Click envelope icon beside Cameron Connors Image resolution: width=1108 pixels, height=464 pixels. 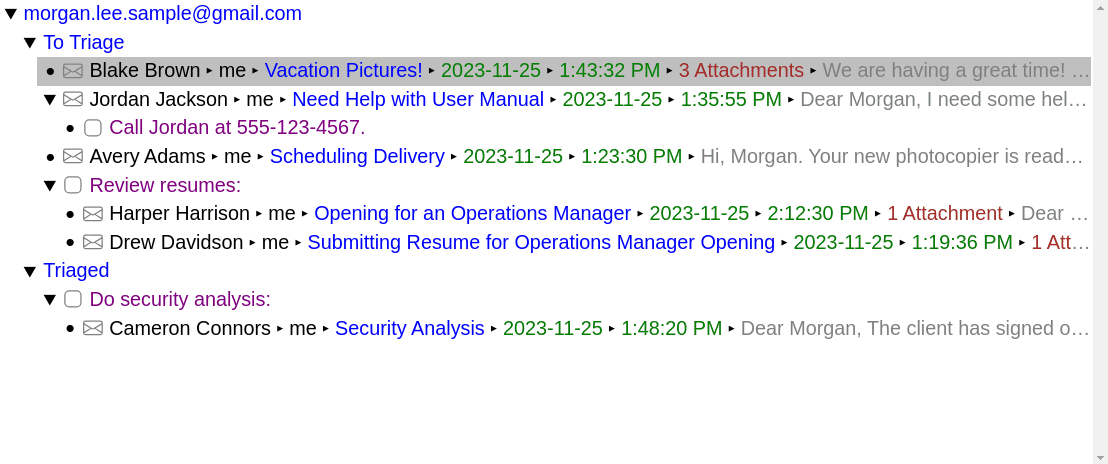[93, 328]
